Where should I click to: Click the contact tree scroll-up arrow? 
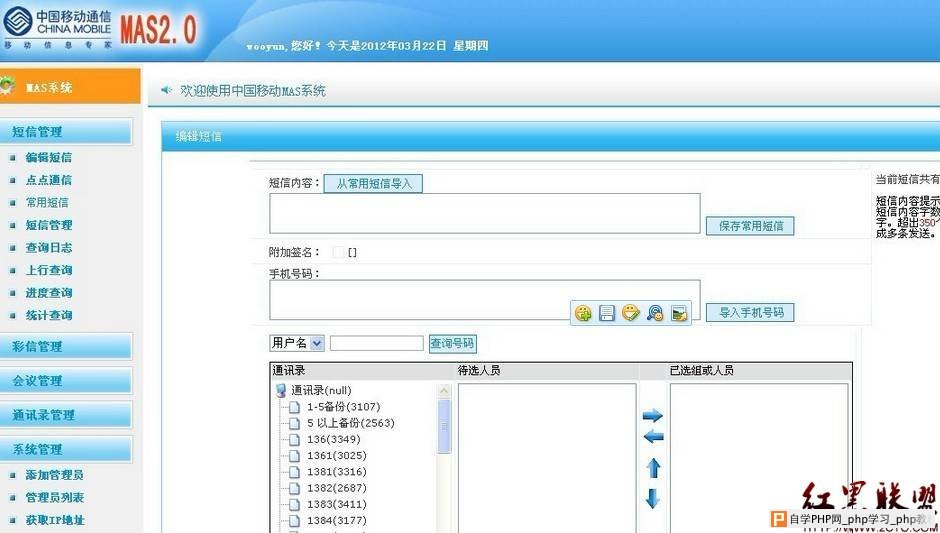(x=444, y=392)
